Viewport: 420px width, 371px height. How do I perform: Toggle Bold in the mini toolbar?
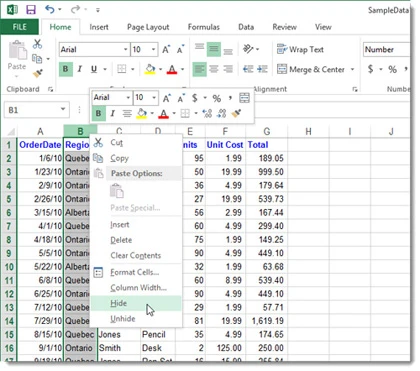(x=98, y=113)
